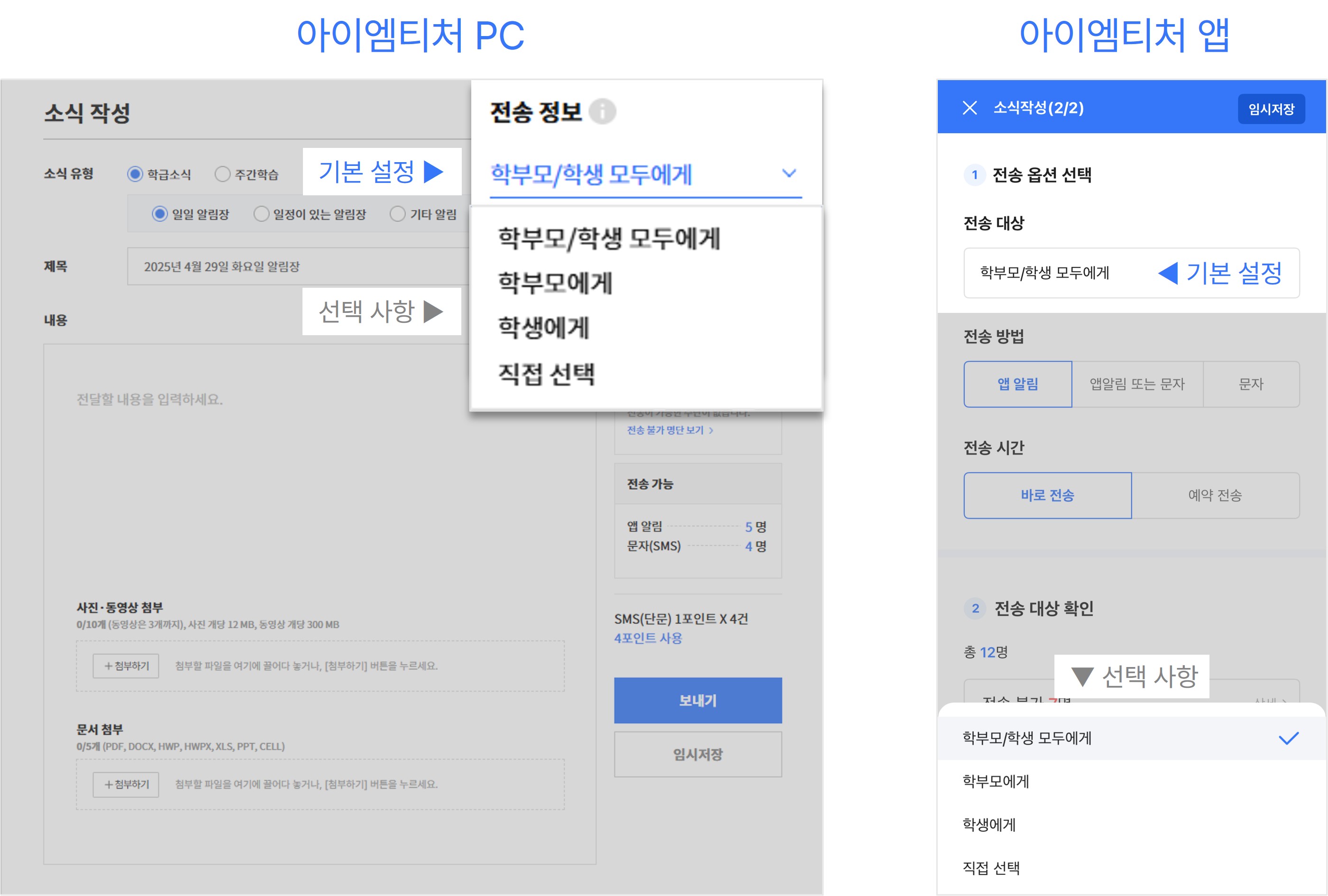Select 문자 as 전송 방법 in app
The width and height of the screenshot is (1328, 896).
tap(1251, 384)
